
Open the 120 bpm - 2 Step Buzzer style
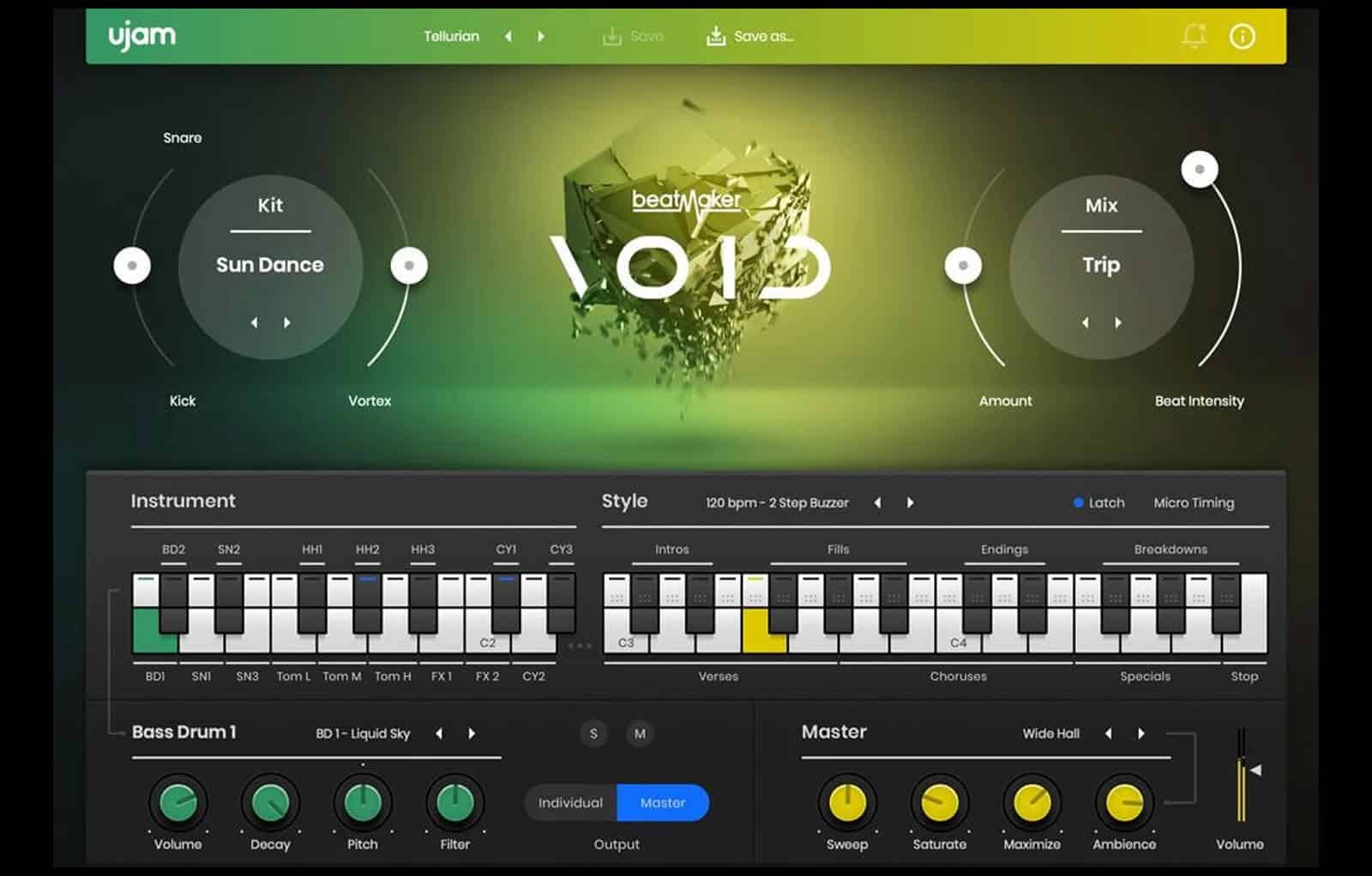coord(777,503)
